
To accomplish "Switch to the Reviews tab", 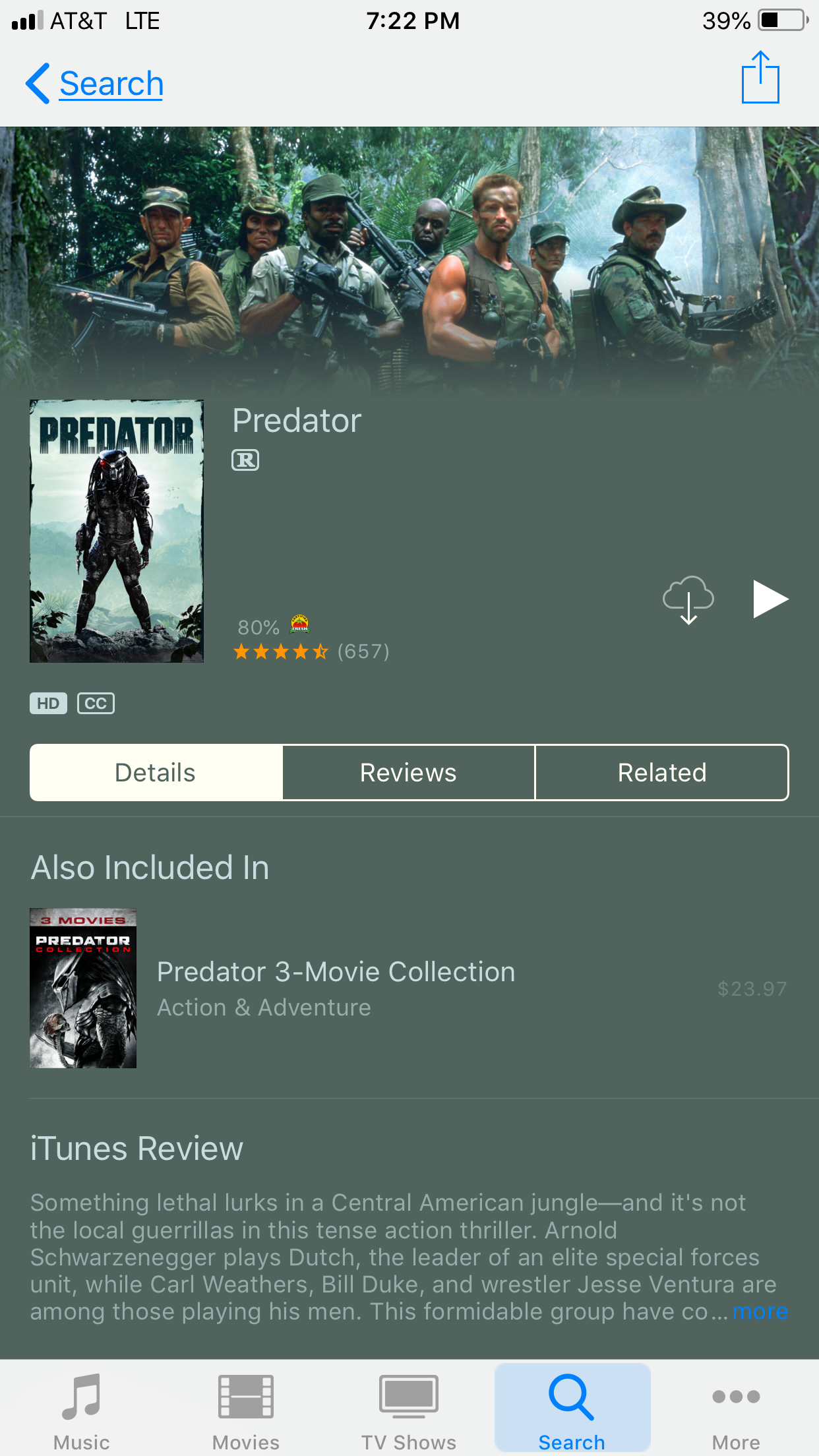I will tap(409, 773).
